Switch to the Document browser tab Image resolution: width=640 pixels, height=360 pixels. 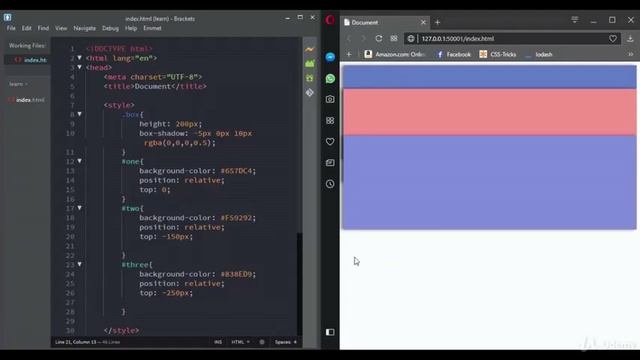coord(385,22)
